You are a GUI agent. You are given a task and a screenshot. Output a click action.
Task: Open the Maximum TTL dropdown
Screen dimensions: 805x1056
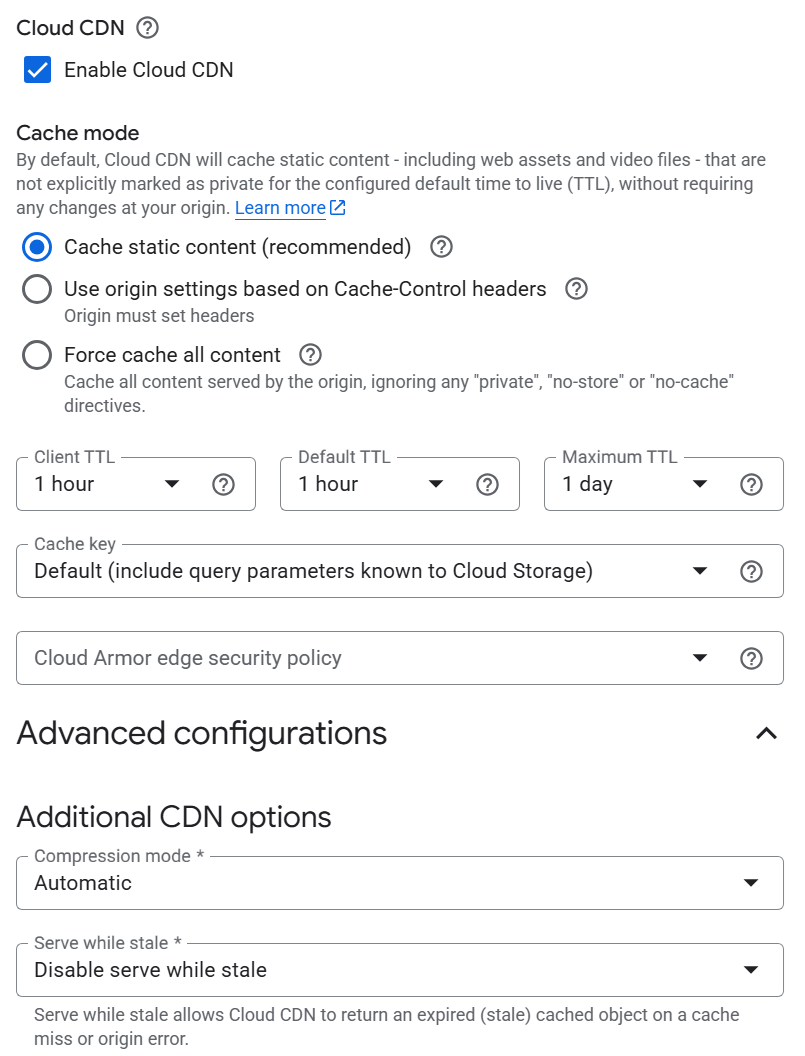(x=637, y=484)
